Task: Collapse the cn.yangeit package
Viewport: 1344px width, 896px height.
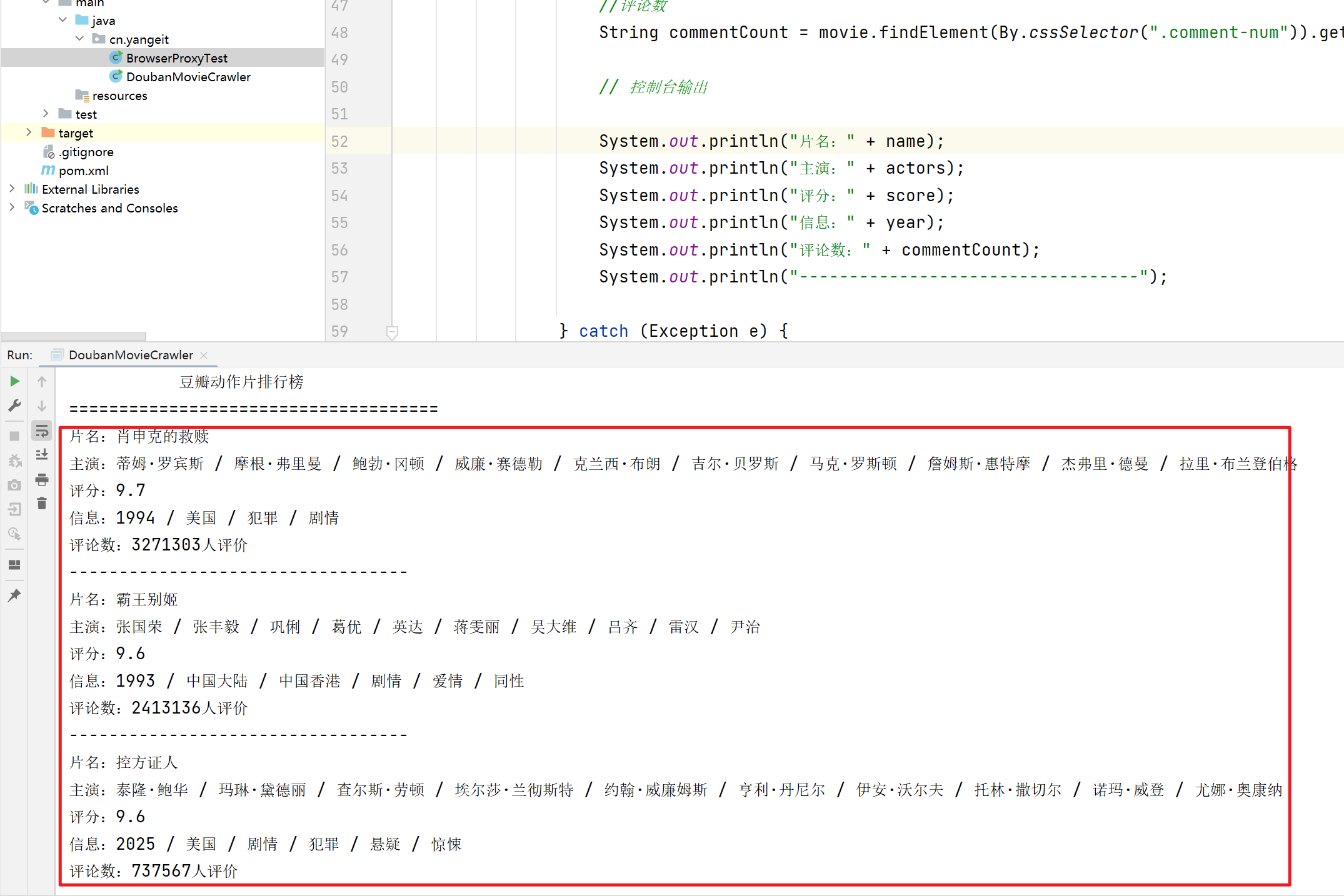Action: (x=79, y=39)
